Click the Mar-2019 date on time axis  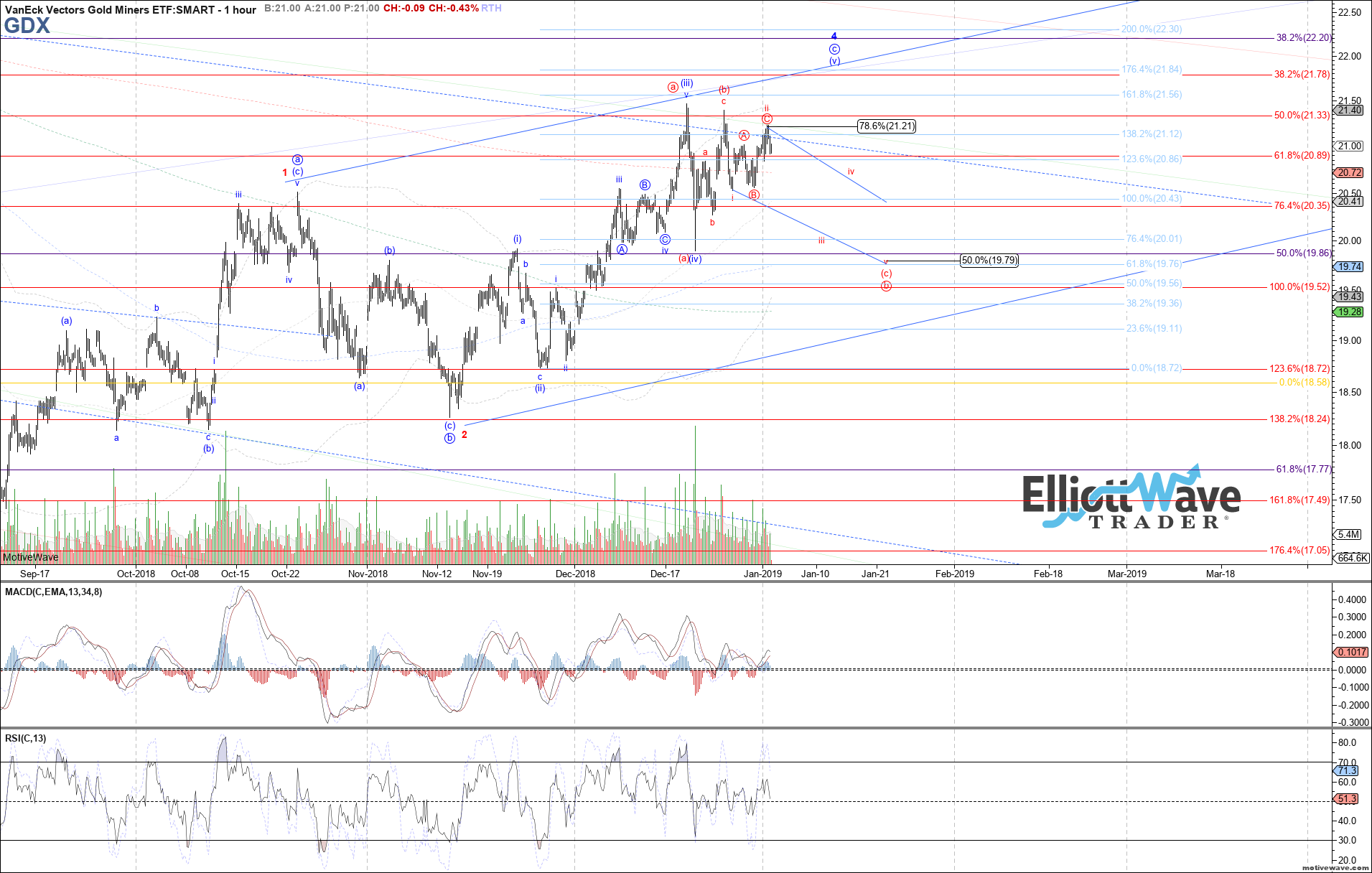click(1127, 574)
